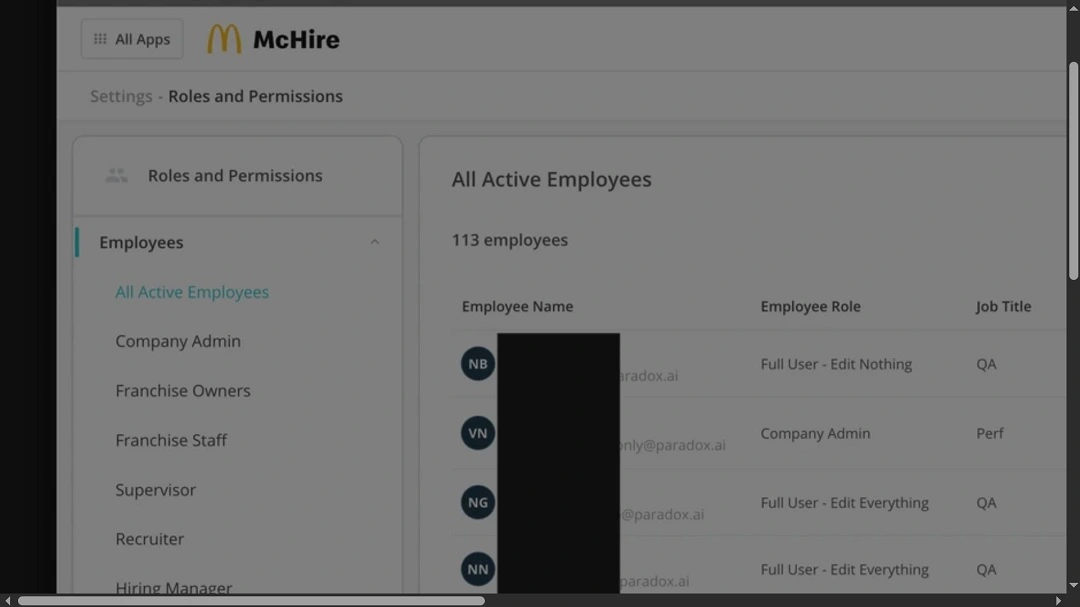Sort by Employee Name column header
The image size is (1080, 607).
click(517, 307)
